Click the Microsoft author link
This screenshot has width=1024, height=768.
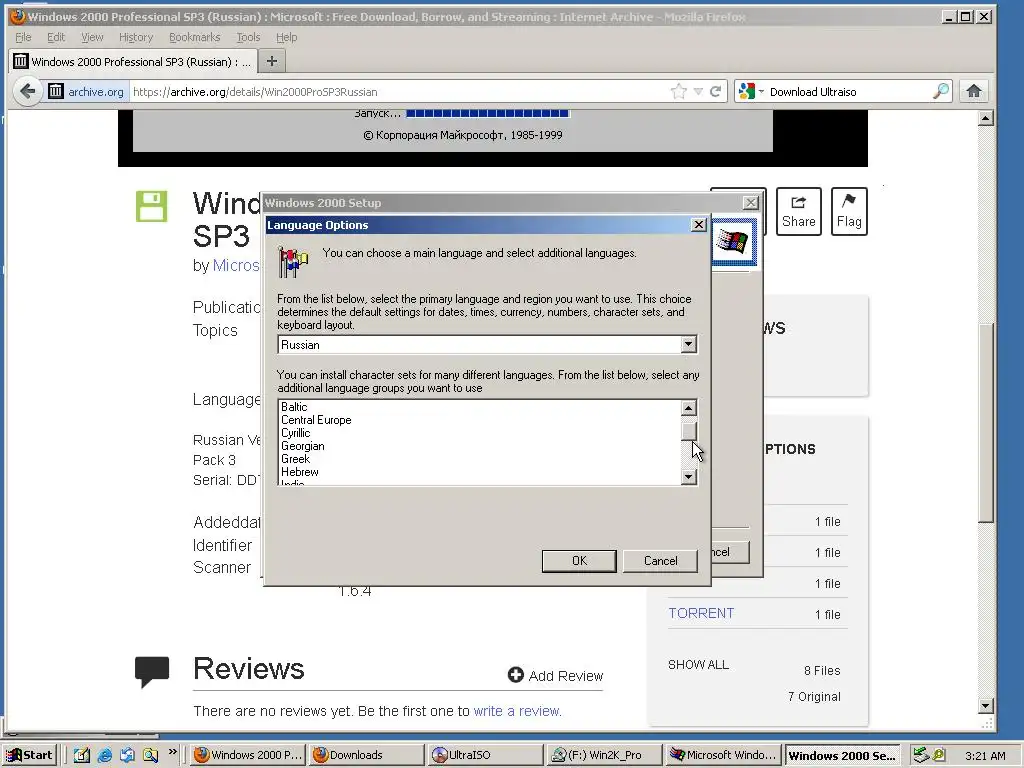(x=236, y=266)
